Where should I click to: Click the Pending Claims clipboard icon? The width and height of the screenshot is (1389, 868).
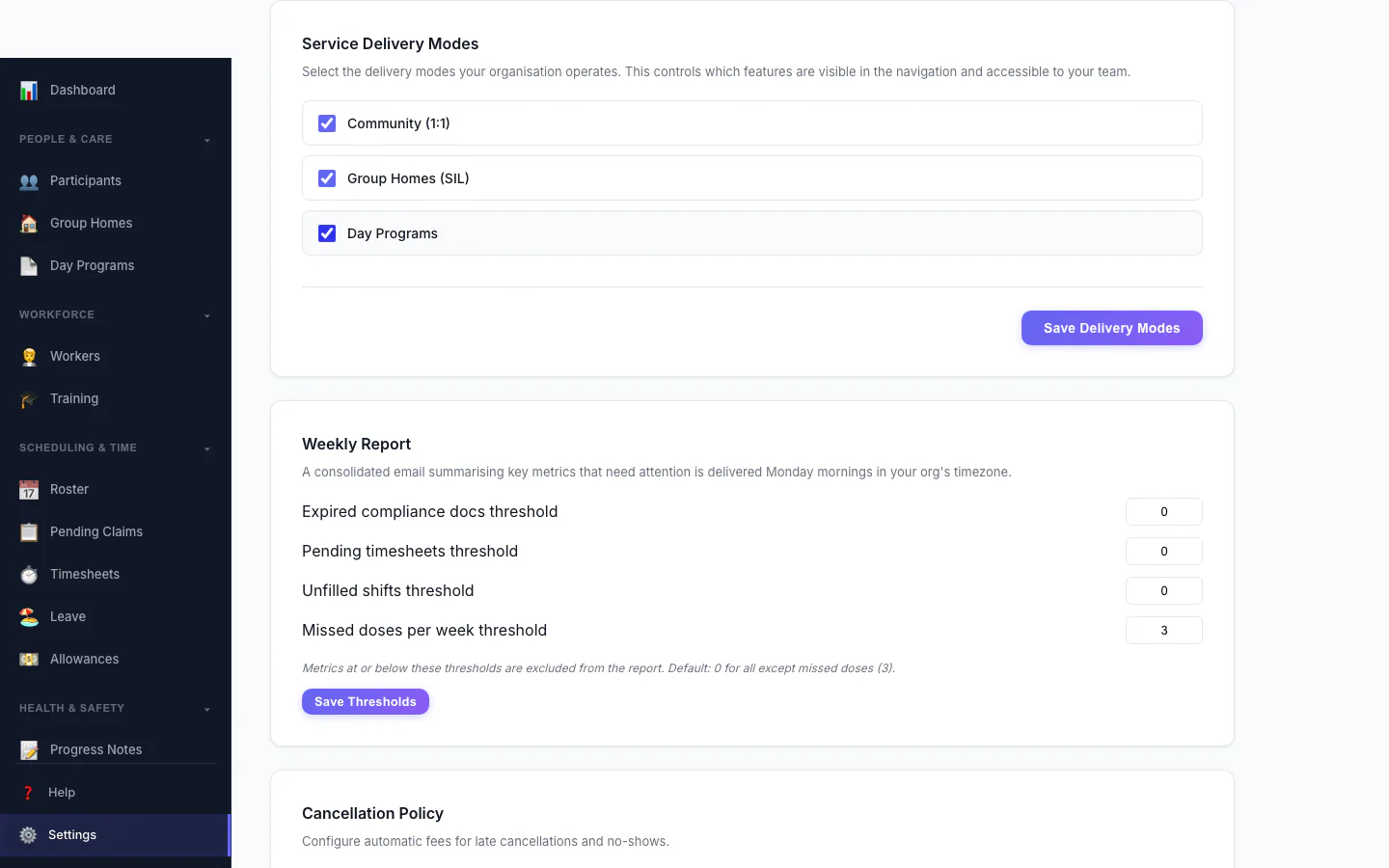coord(29,531)
